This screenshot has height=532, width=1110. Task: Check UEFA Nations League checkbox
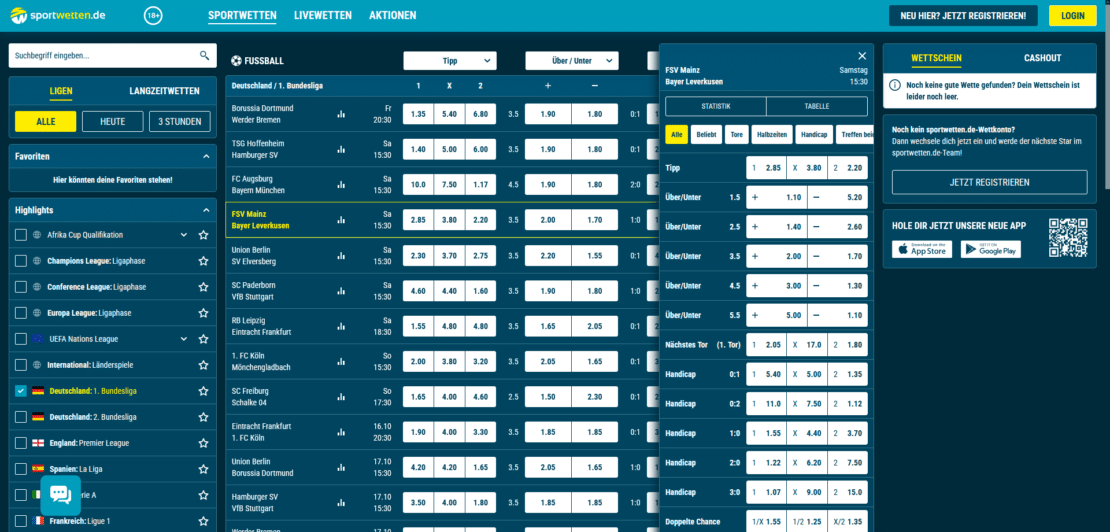pos(21,339)
